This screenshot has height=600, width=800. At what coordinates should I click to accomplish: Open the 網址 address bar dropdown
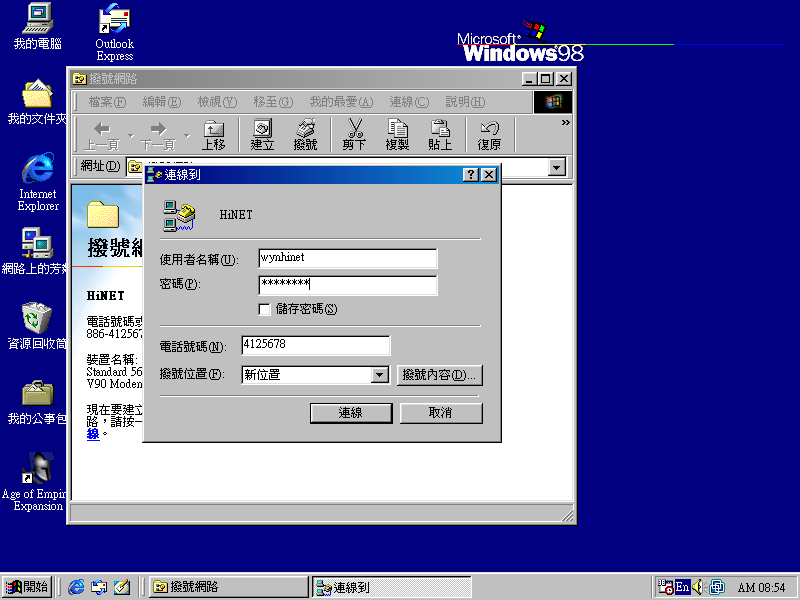(x=557, y=167)
